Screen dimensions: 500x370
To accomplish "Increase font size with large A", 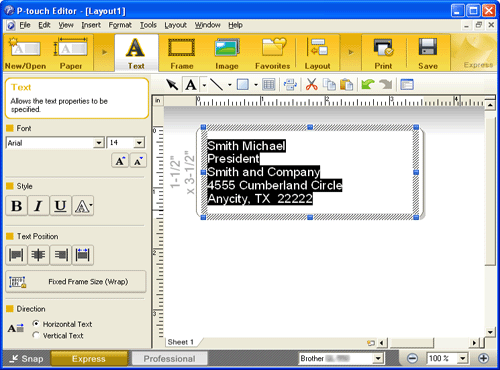I will click(x=120, y=161).
